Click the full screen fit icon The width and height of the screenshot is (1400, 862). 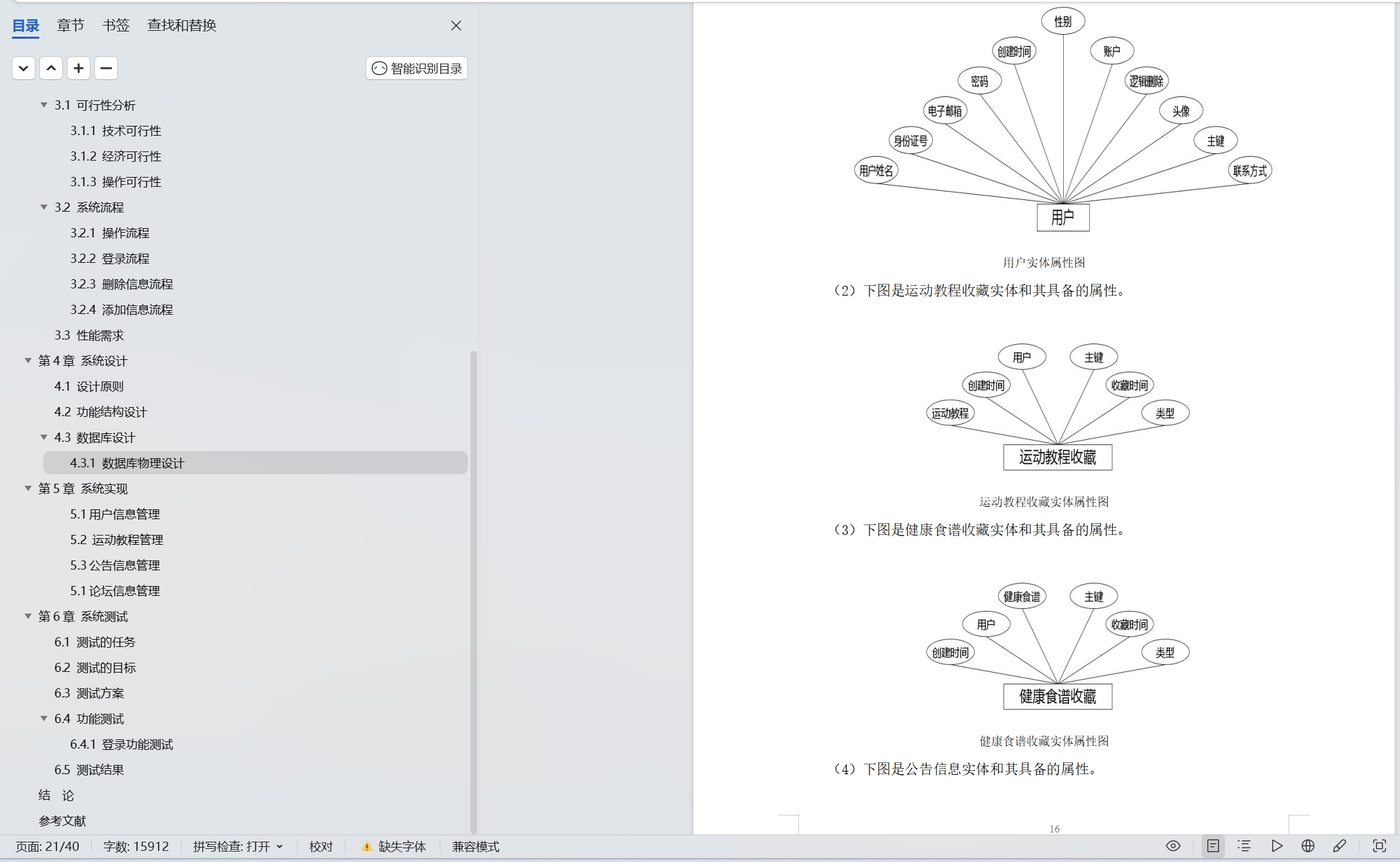coord(1379,846)
